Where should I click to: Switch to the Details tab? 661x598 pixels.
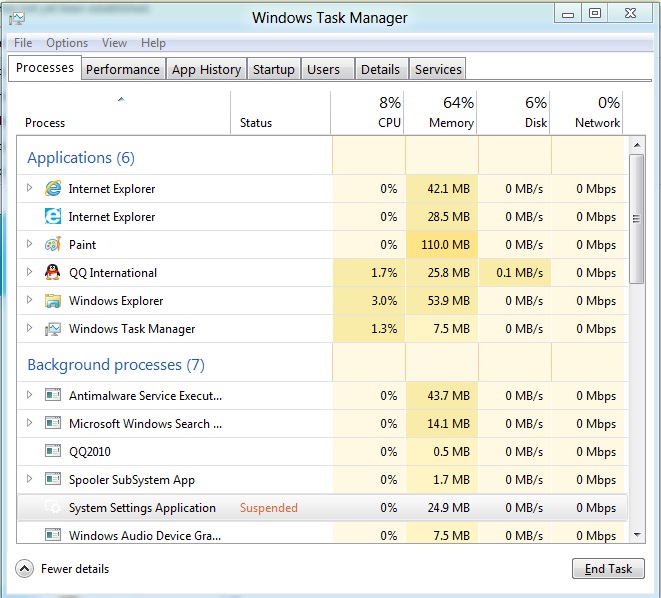point(382,69)
